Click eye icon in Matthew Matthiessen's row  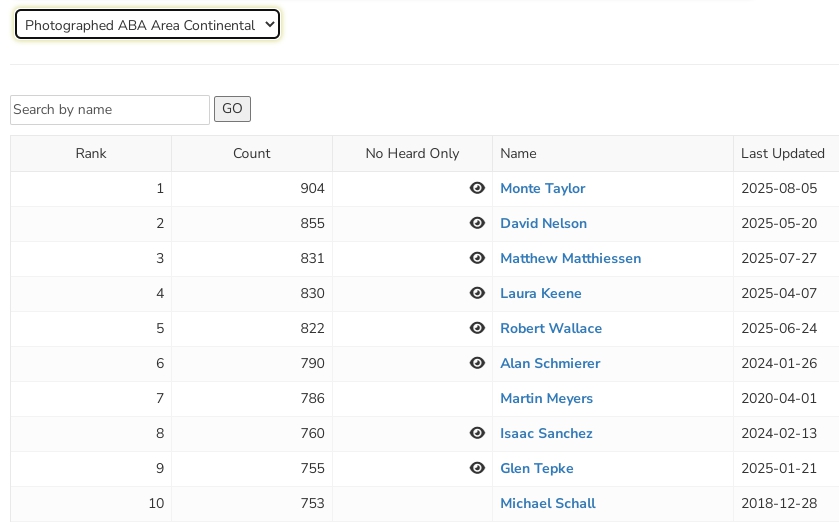point(477,258)
